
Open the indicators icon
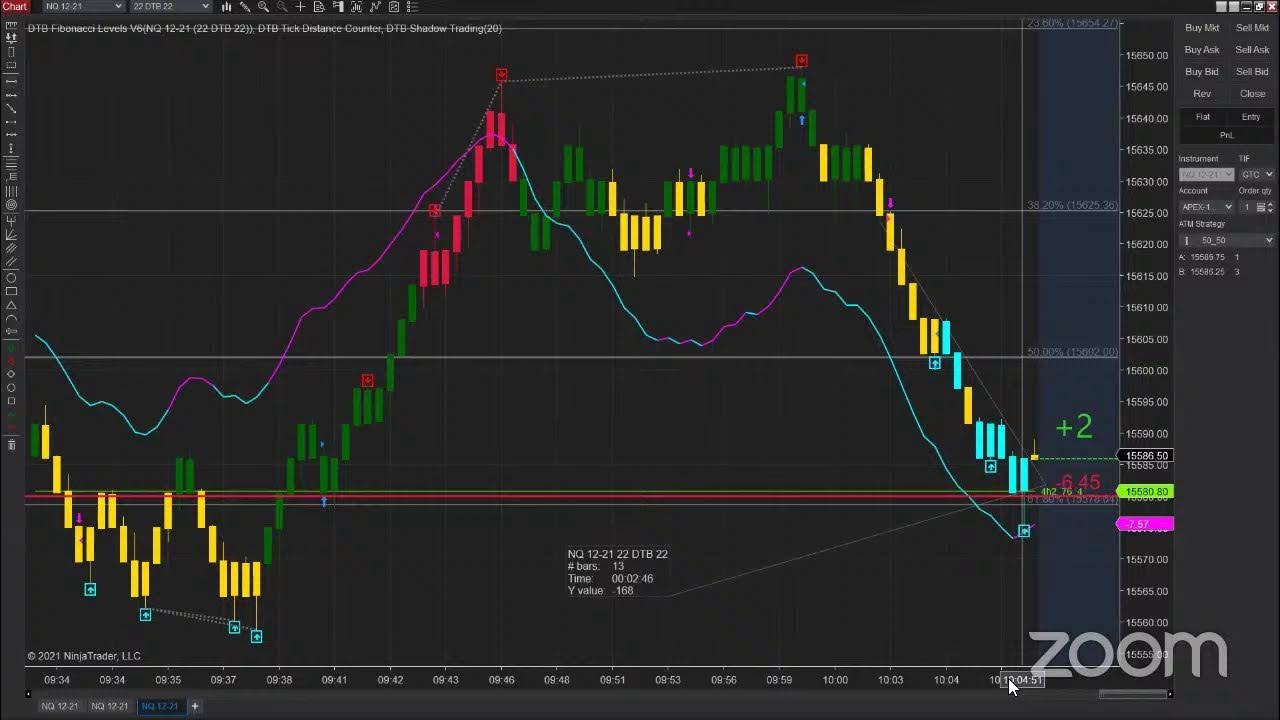tap(357, 7)
